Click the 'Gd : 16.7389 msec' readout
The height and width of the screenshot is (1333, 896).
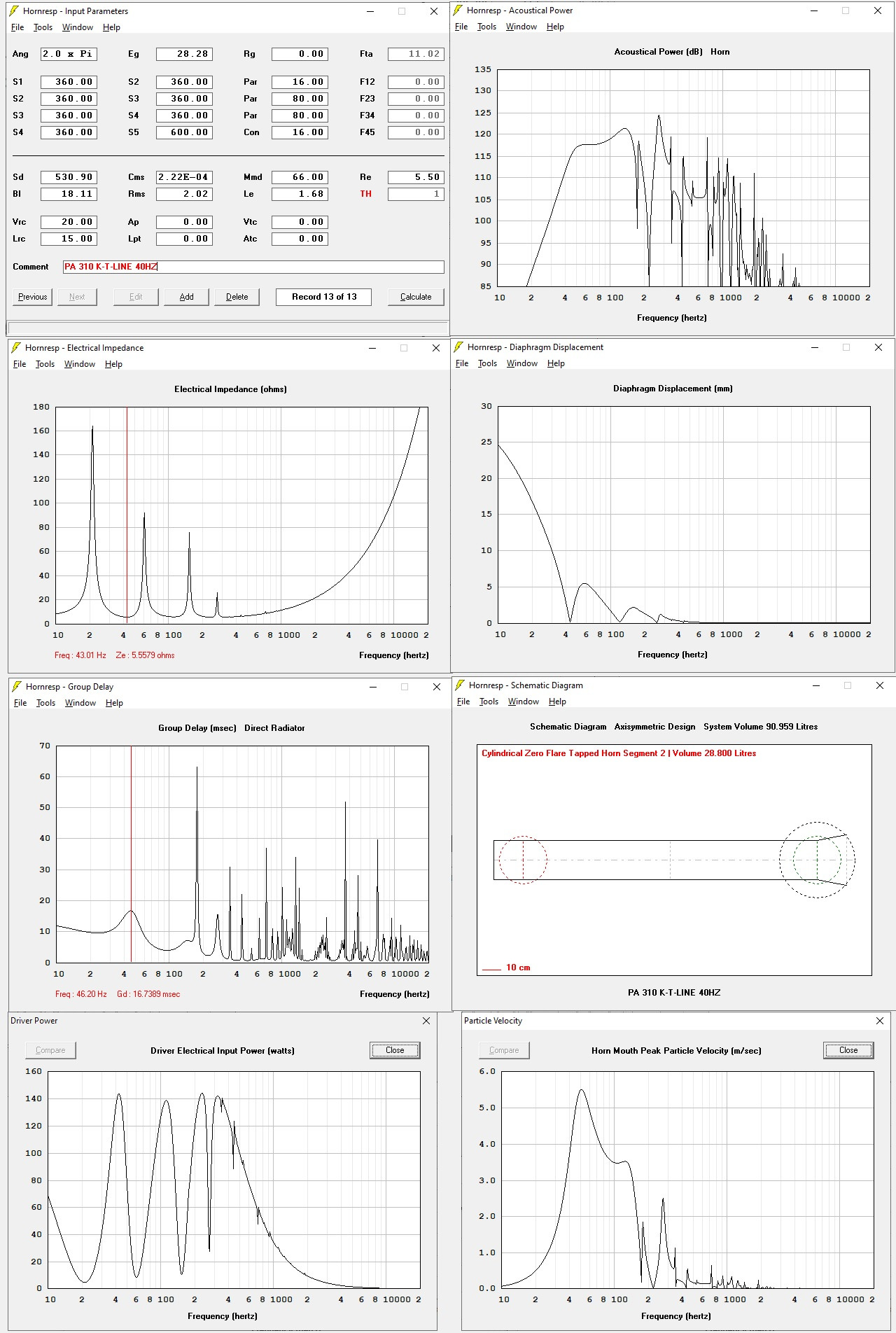(x=148, y=994)
